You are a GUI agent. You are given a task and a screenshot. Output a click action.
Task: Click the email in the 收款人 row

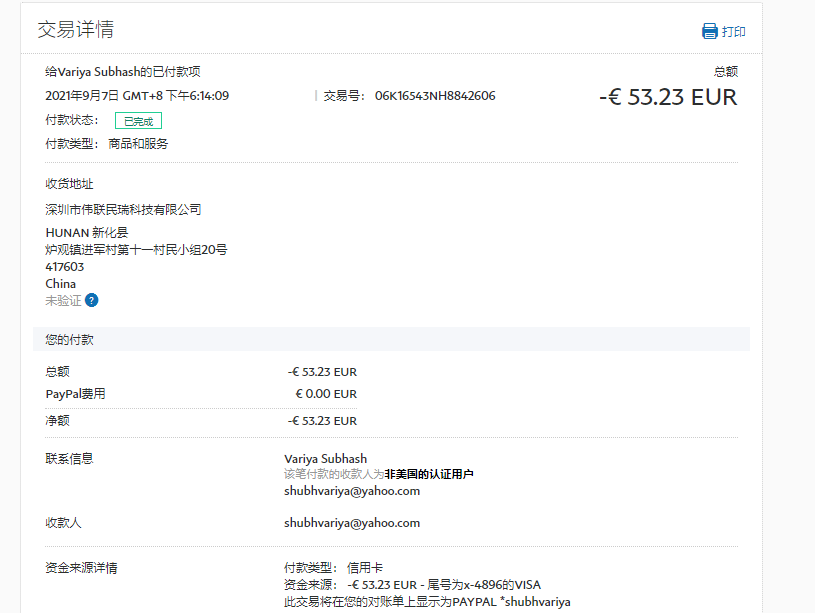352,523
